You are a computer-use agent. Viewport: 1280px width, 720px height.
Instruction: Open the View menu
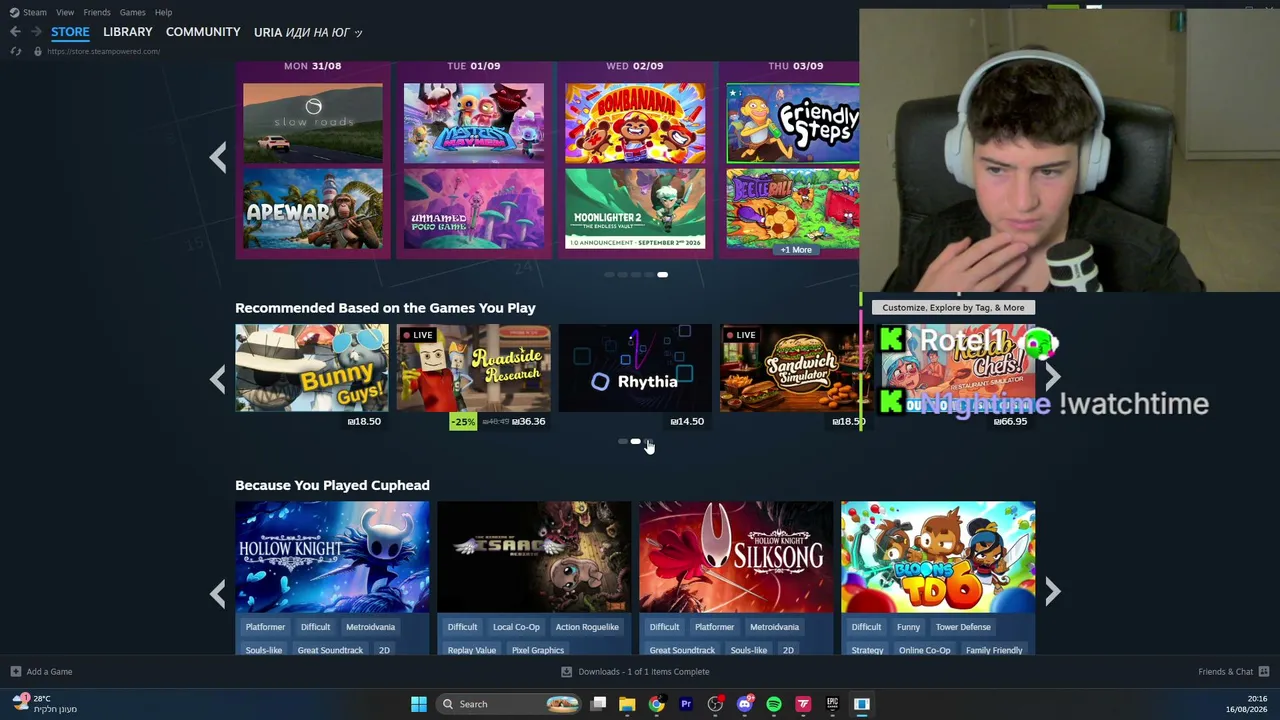[65, 12]
